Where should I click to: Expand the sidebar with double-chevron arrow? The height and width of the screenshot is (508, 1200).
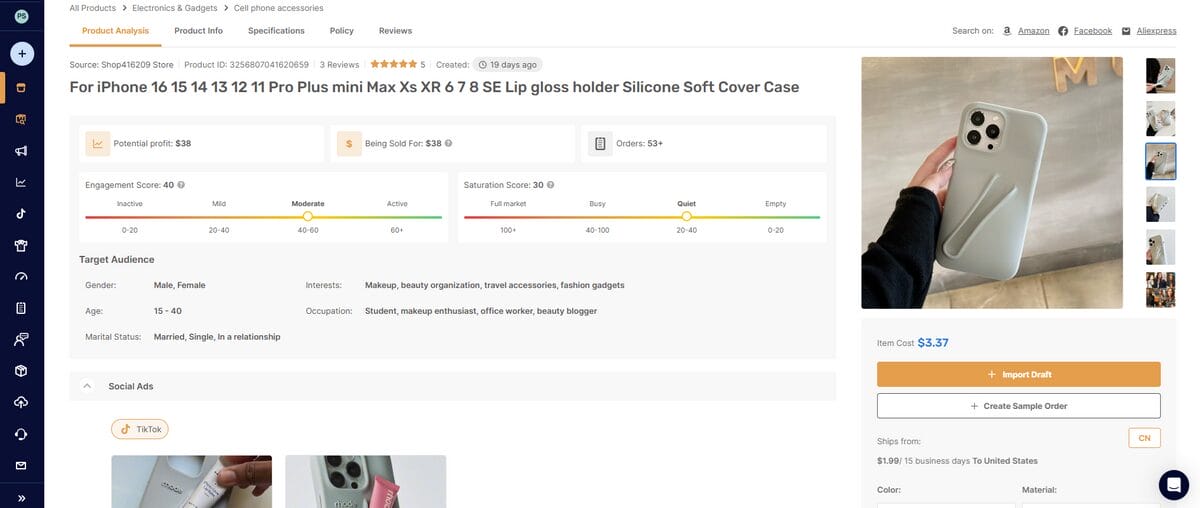[21, 497]
